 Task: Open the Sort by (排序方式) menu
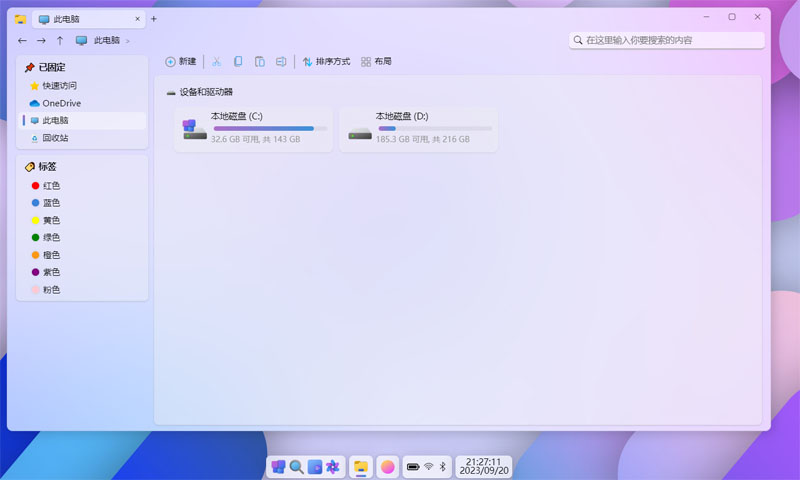[x=327, y=62]
